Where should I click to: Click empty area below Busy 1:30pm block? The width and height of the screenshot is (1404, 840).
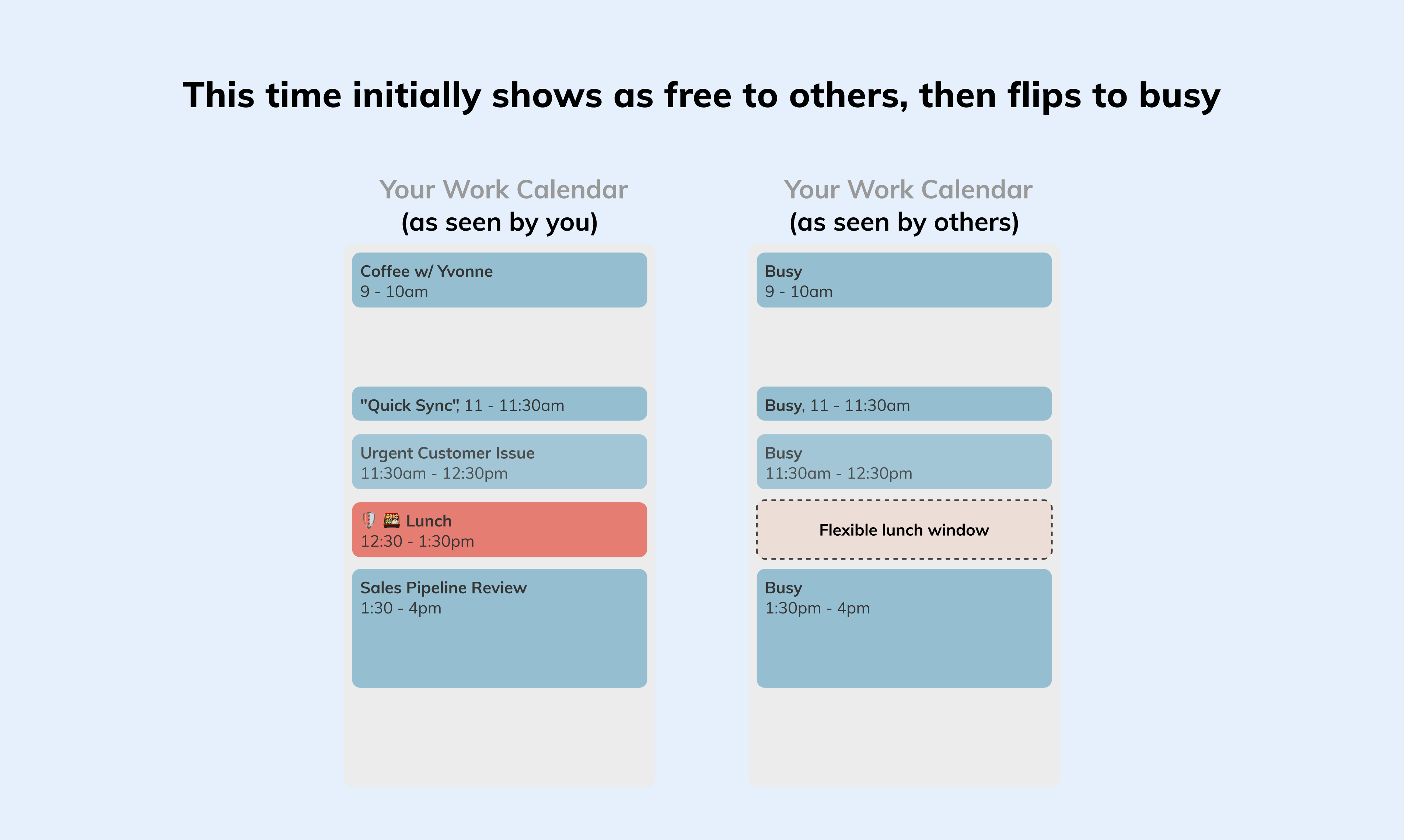(904, 736)
